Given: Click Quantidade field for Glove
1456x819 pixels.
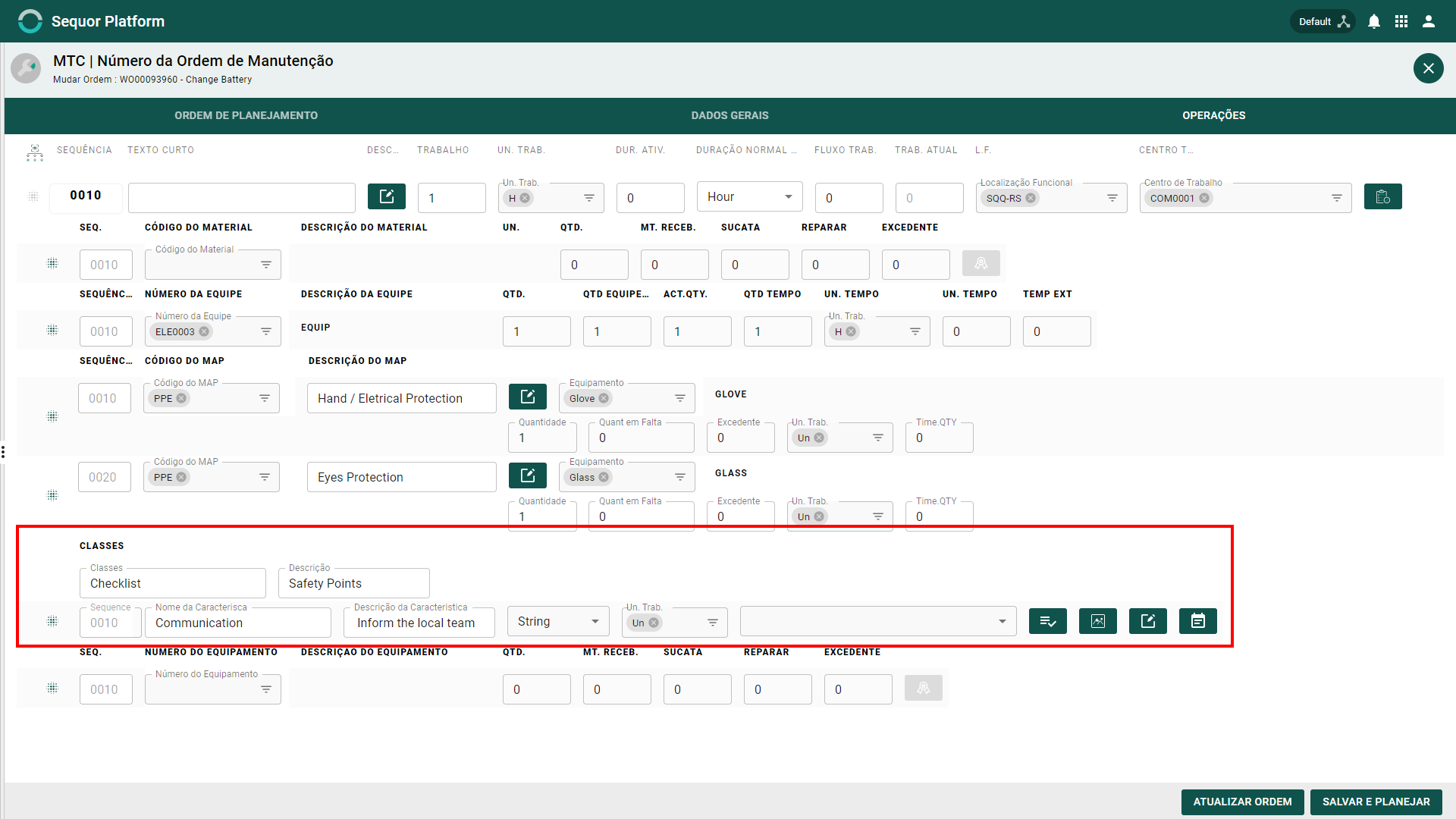Looking at the screenshot, I should (542, 438).
